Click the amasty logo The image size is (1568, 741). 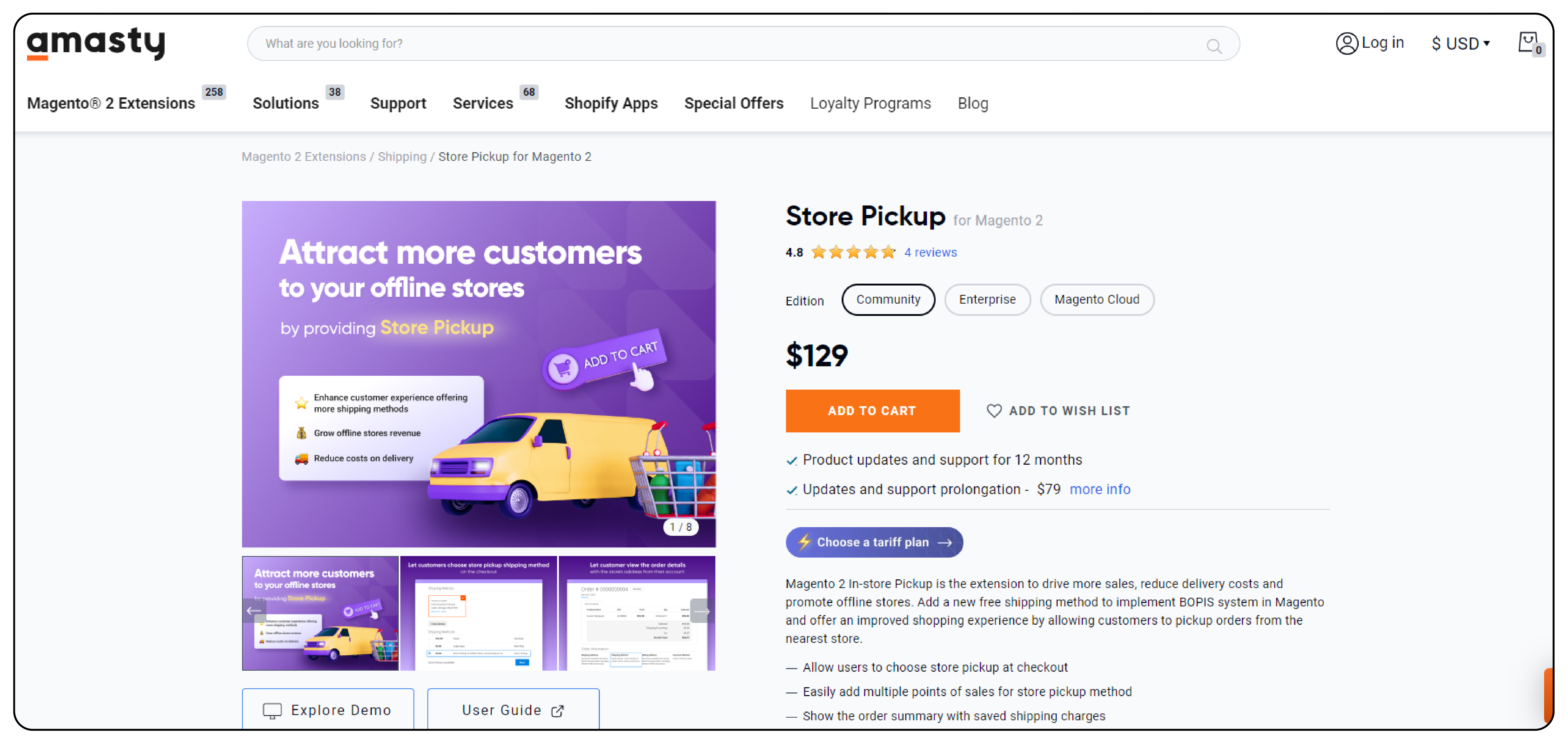[96, 43]
